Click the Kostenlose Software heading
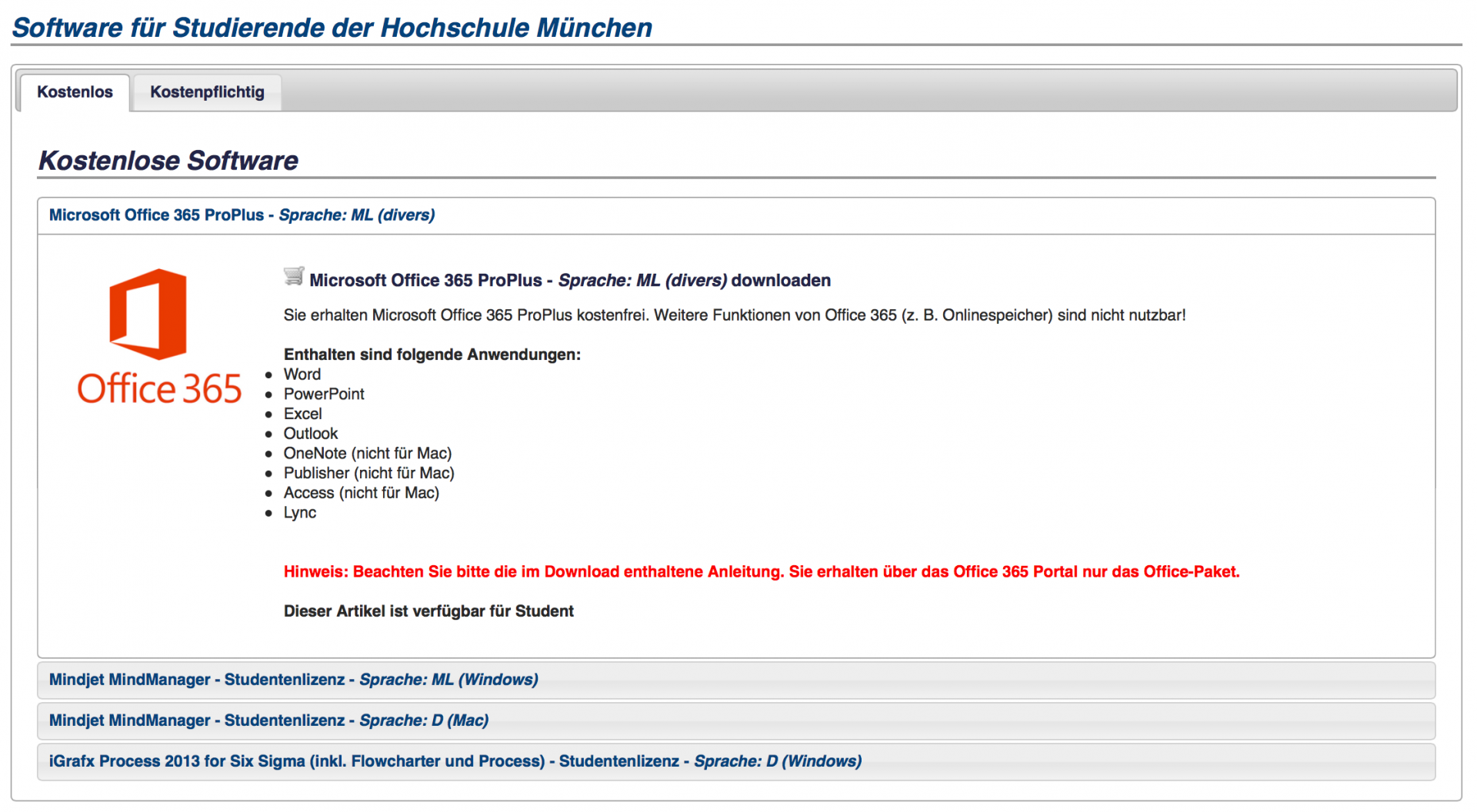1477x812 pixels. coord(168,161)
